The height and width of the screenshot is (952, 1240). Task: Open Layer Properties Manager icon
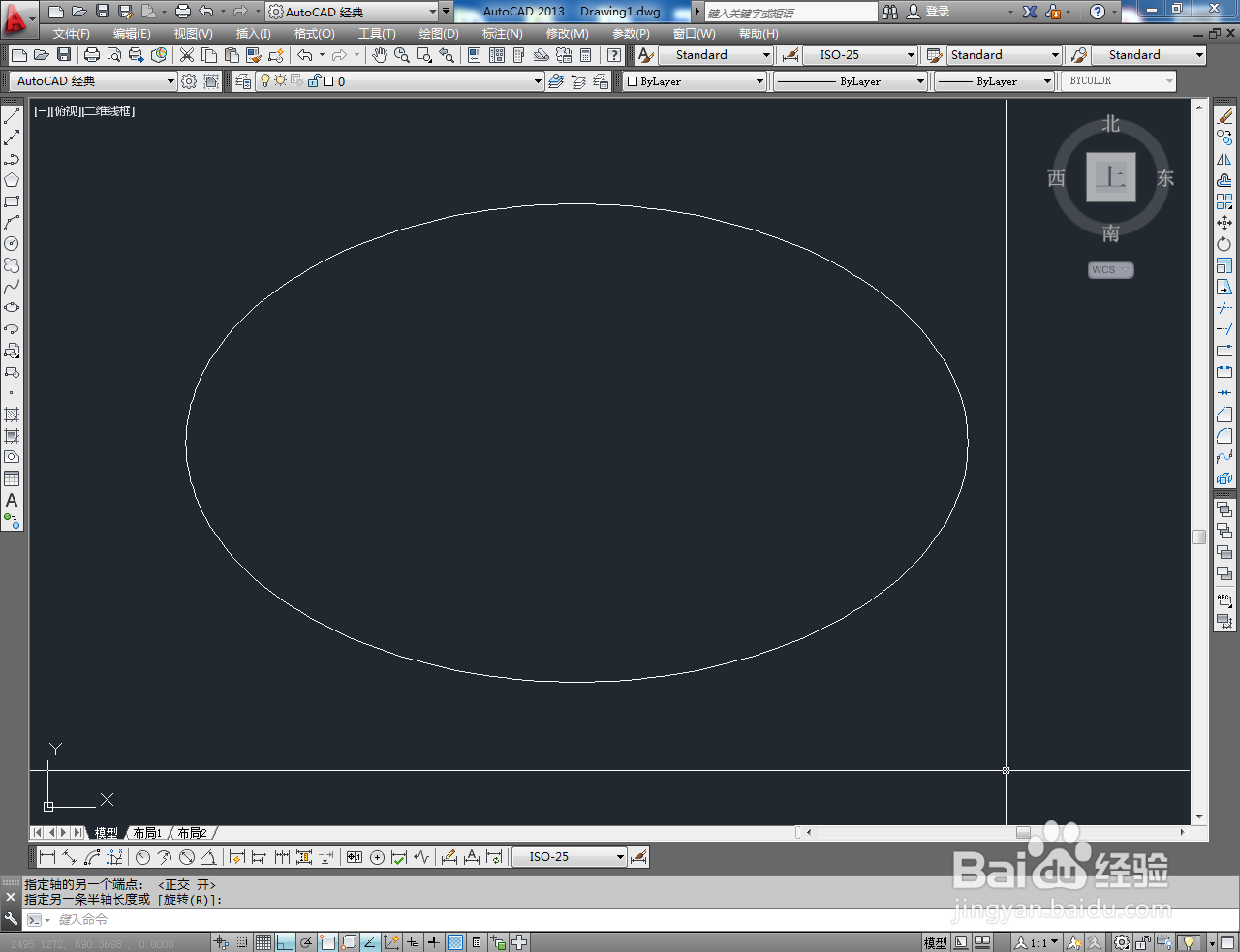pyautogui.click(x=243, y=81)
